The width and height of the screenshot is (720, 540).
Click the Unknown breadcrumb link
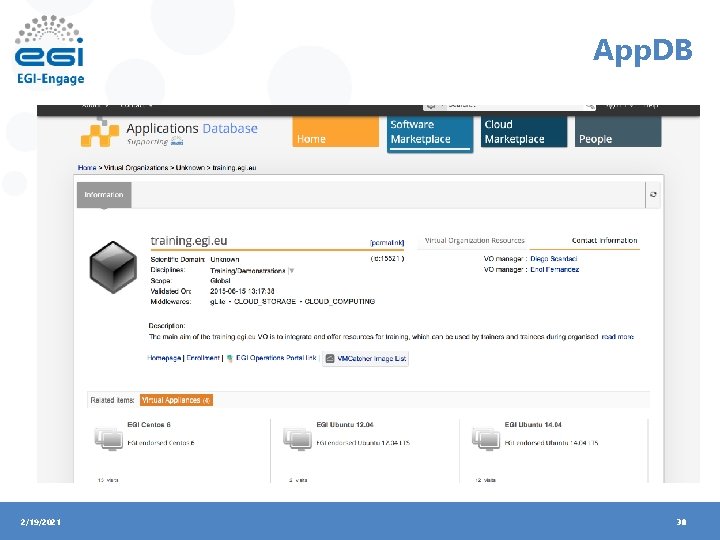190,168
